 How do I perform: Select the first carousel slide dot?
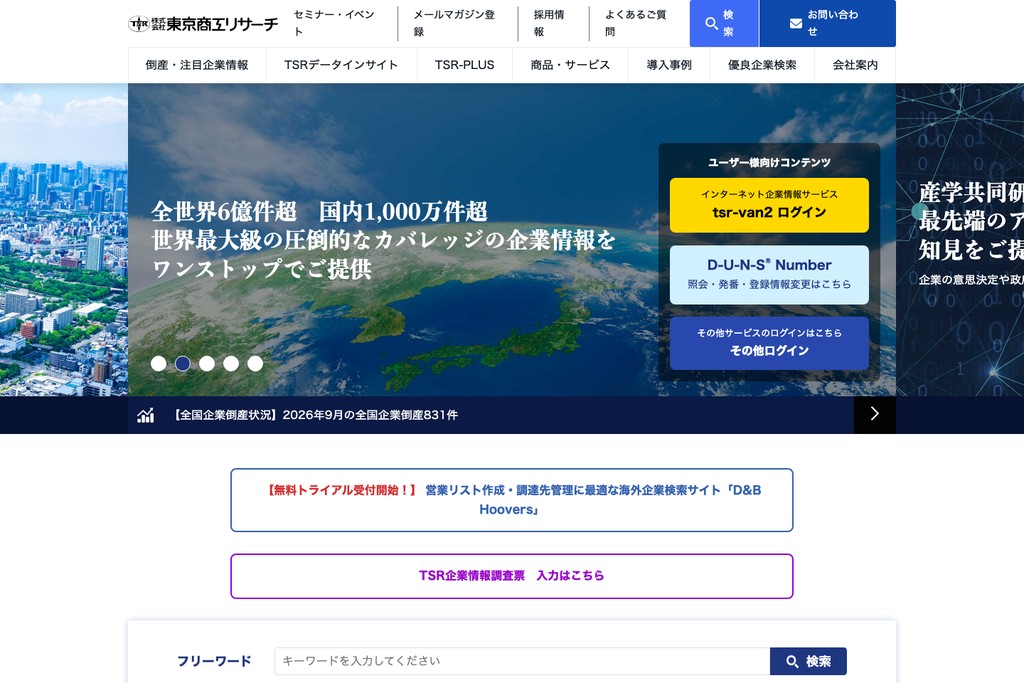tap(159, 364)
